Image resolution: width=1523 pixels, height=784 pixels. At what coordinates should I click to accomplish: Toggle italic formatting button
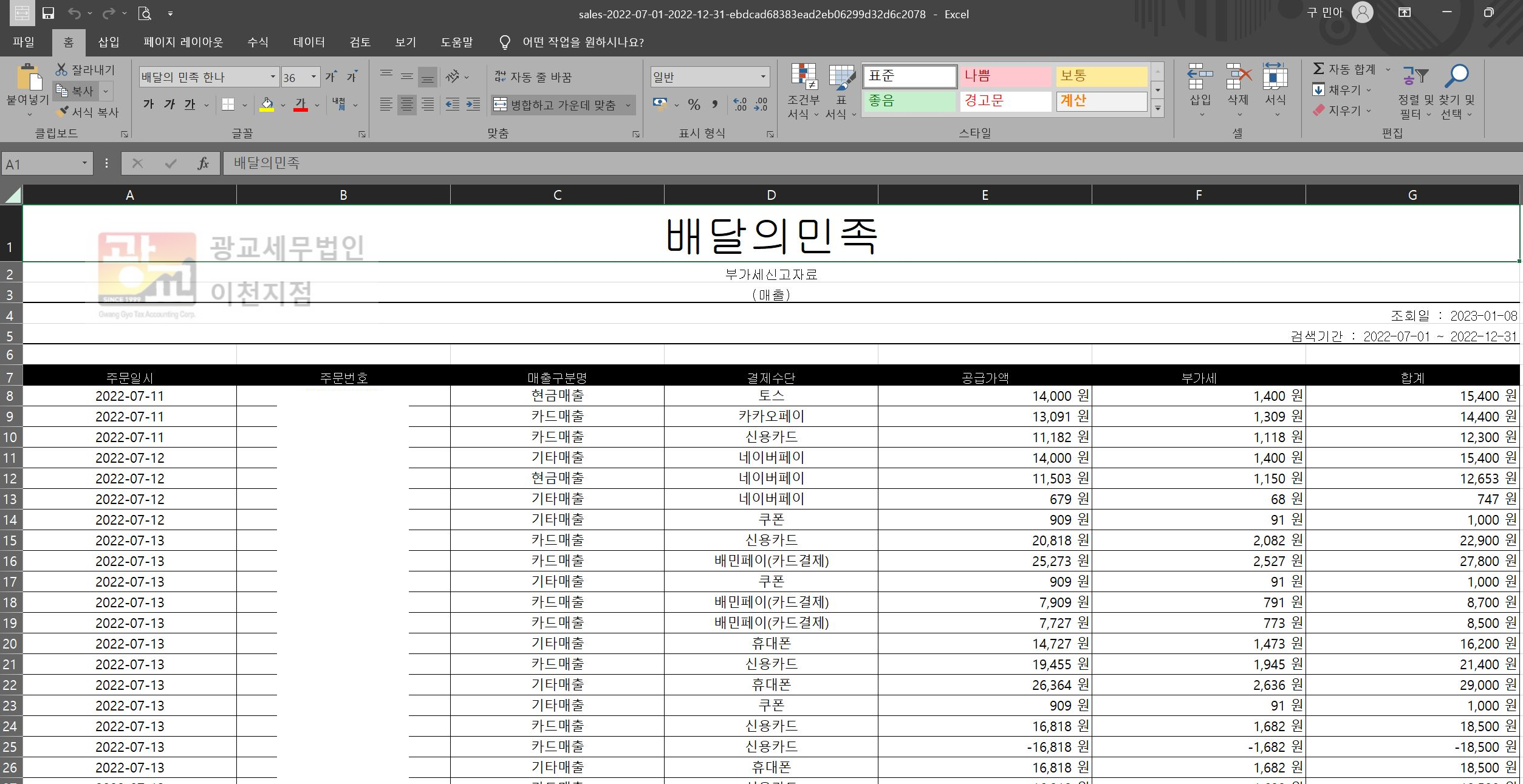coord(169,104)
